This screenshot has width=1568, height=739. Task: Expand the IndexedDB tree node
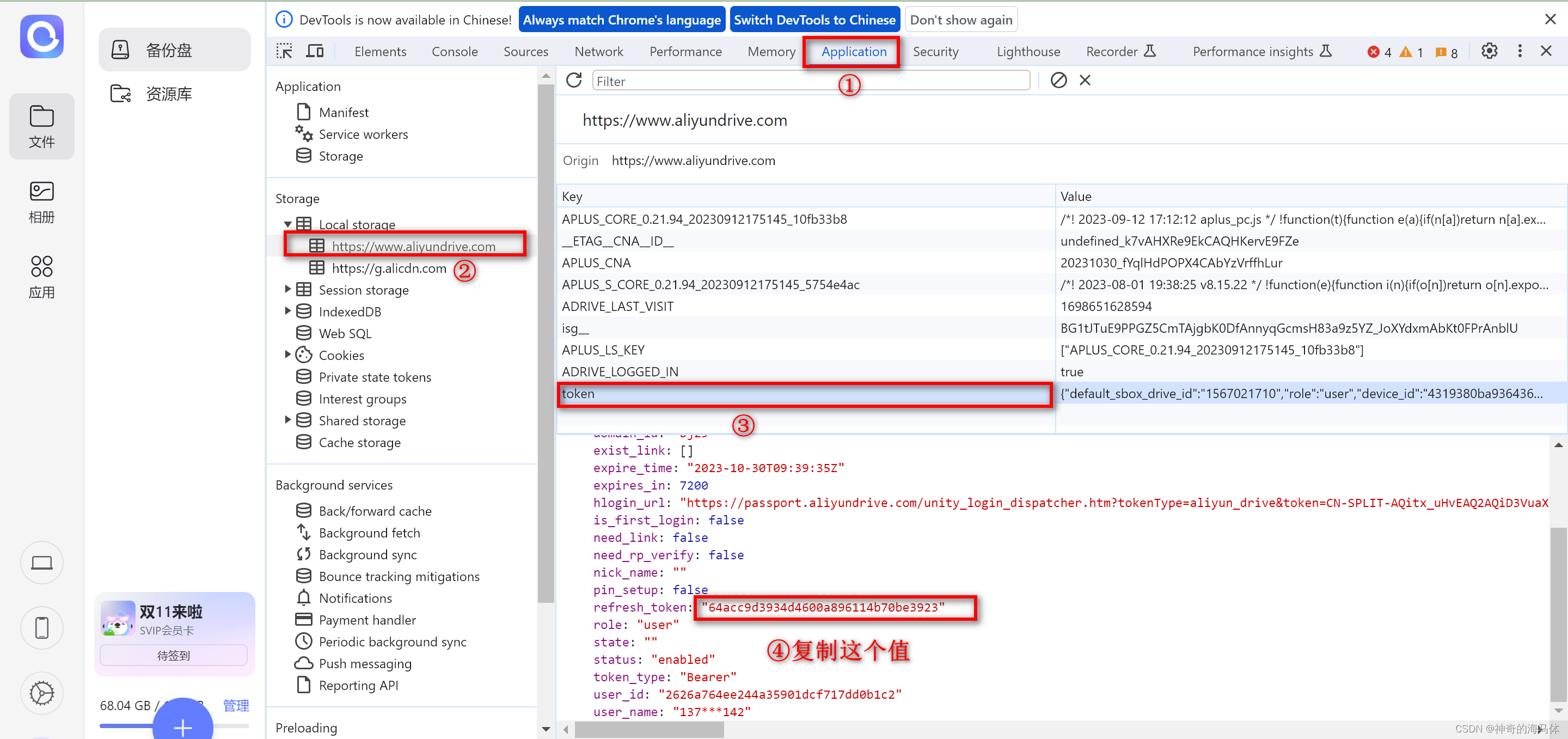coord(287,311)
